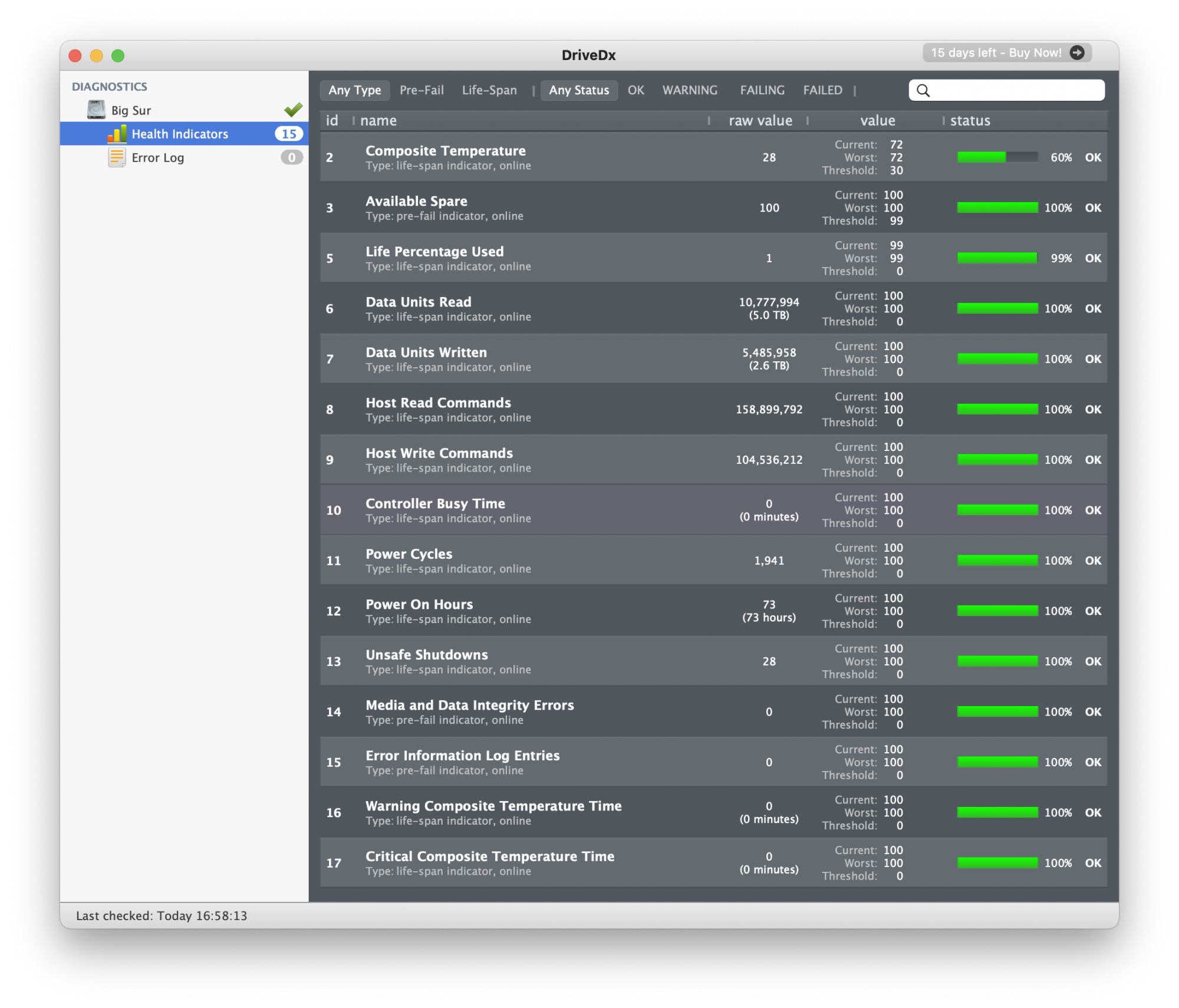Select Error Information Log Entries row name
The width and height of the screenshot is (1179, 1008).
click(462, 755)
